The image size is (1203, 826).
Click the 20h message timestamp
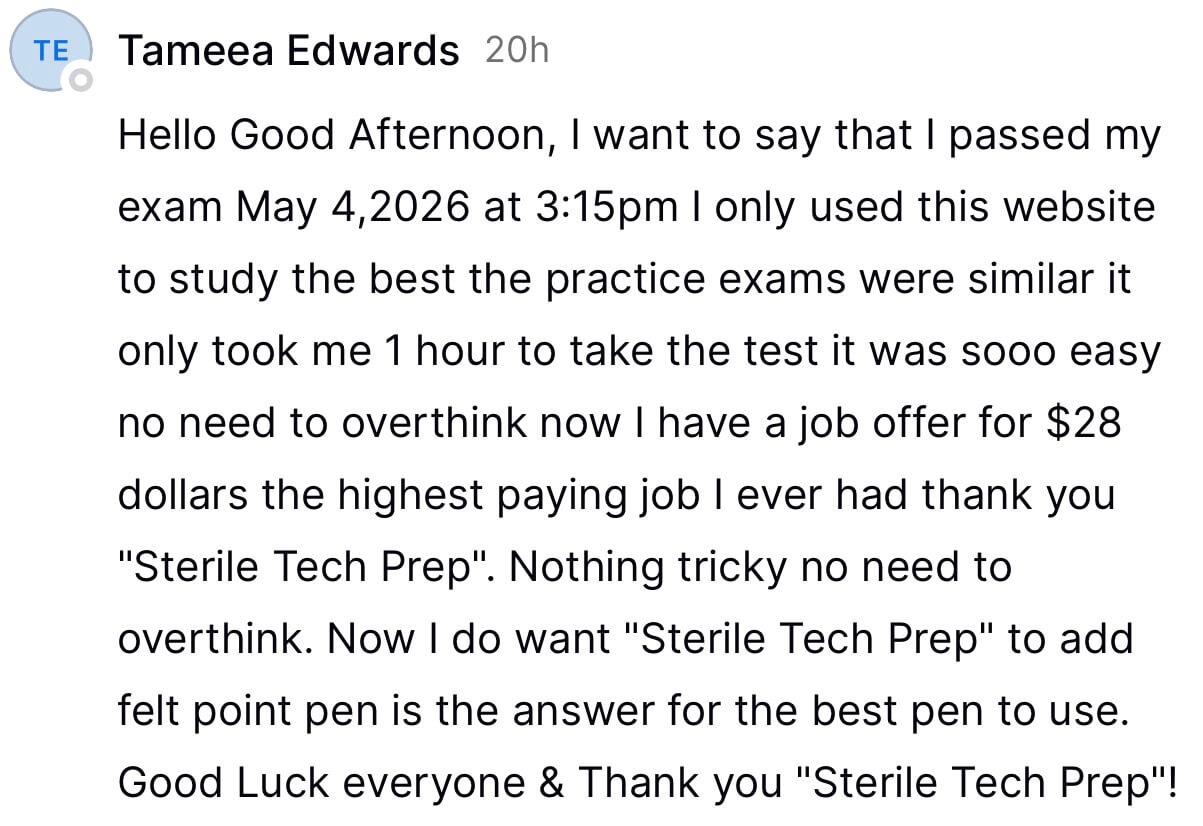(x=516, y=50)
